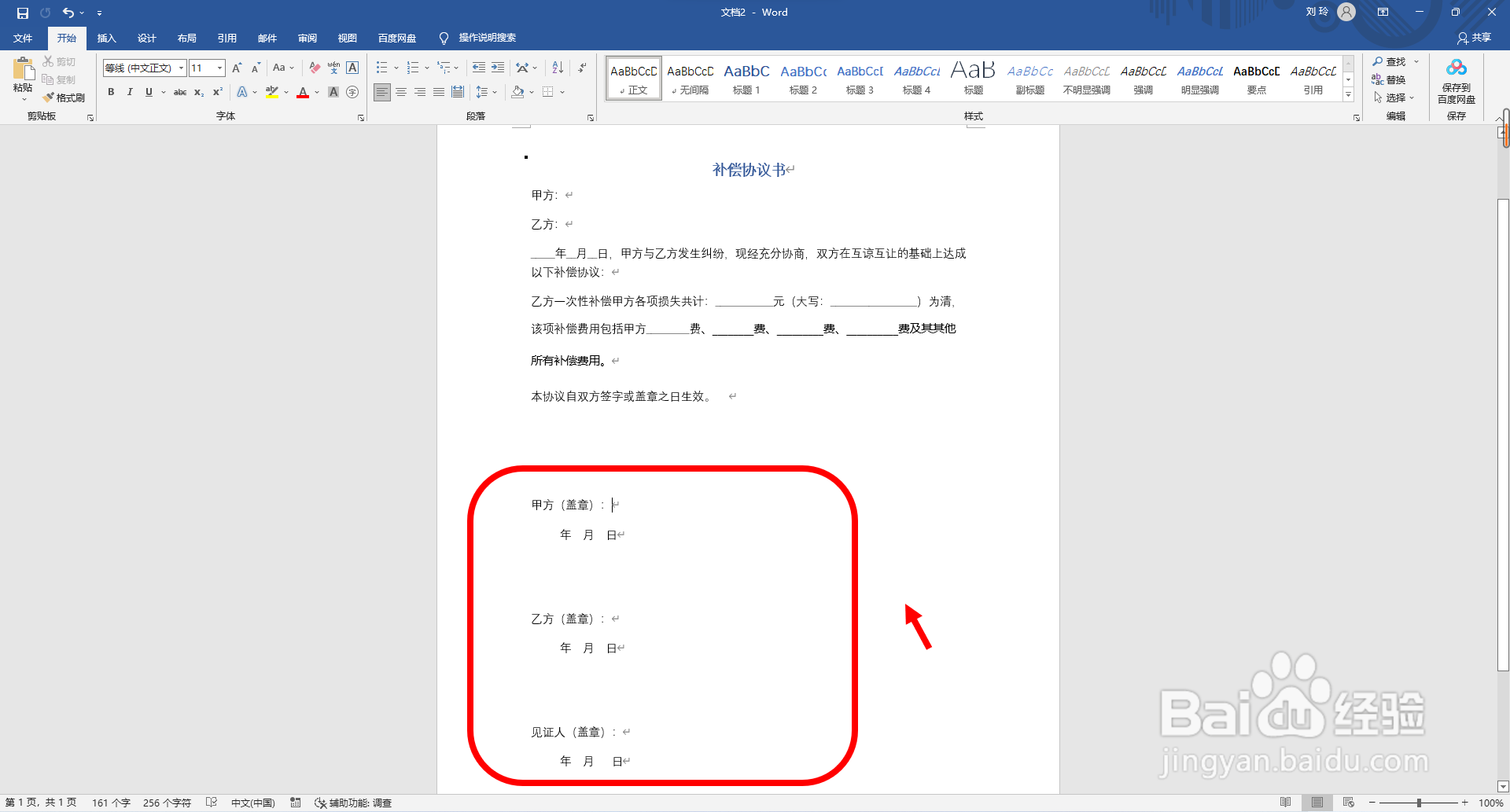Expand line spacing options

495,92
